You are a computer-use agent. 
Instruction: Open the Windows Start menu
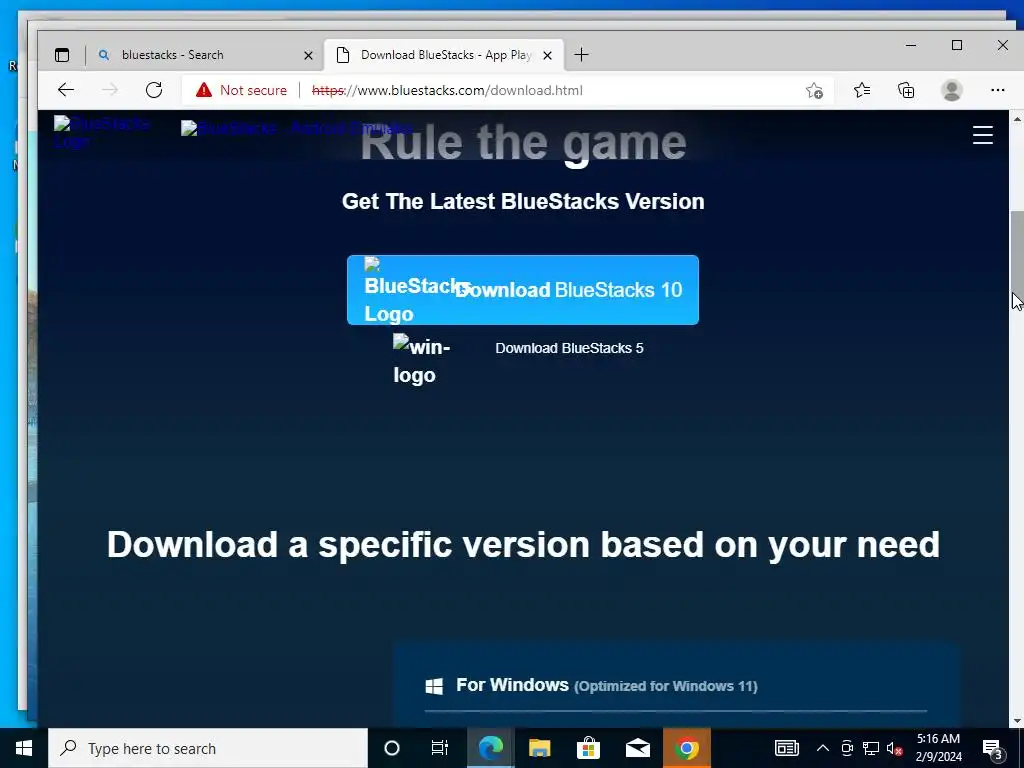[x=24, y=748]
